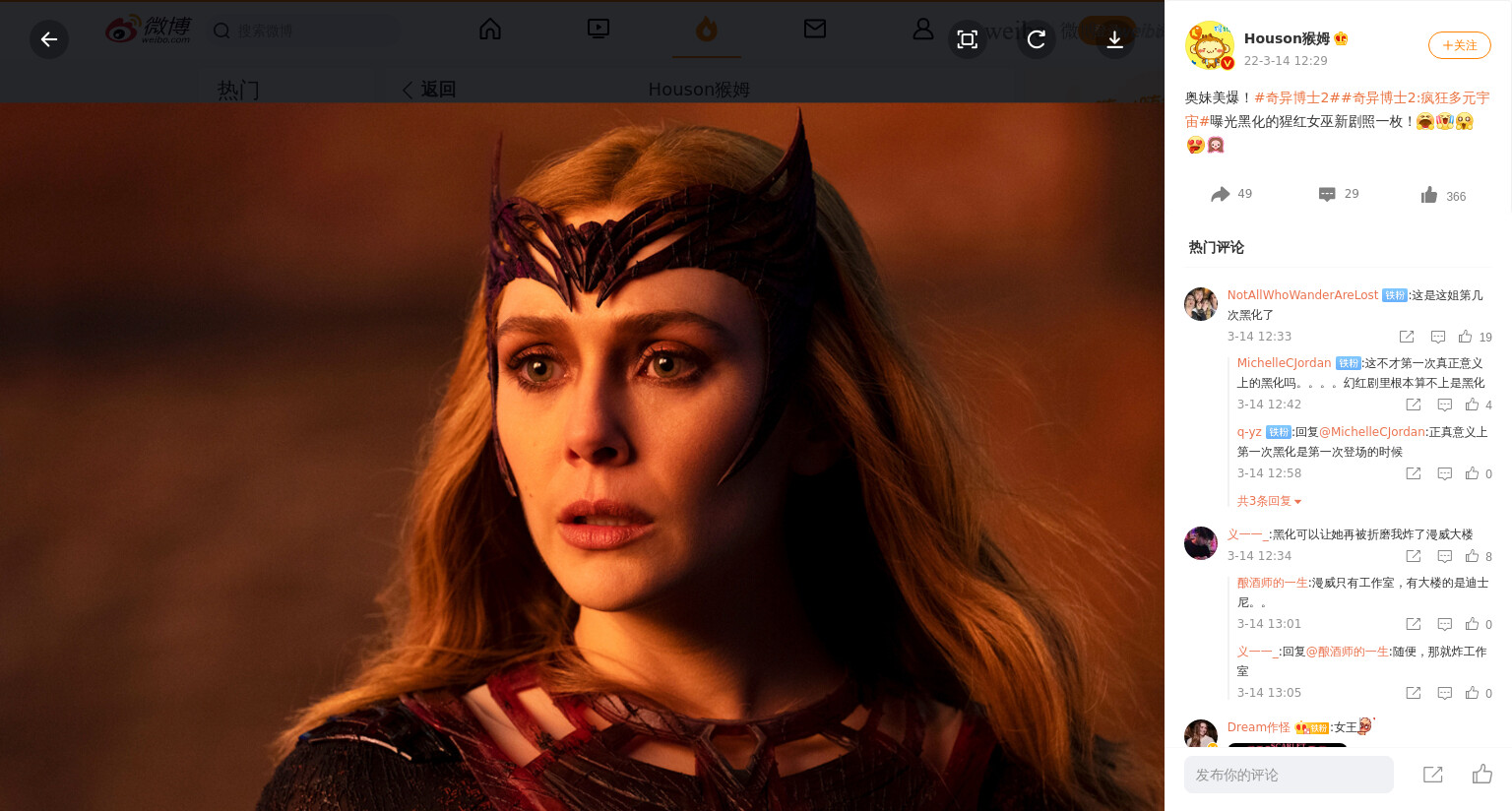Screen dimensions: 1512x811
Task: Click Dream作怪's commenter avatar
Action: click(1201, 734)
